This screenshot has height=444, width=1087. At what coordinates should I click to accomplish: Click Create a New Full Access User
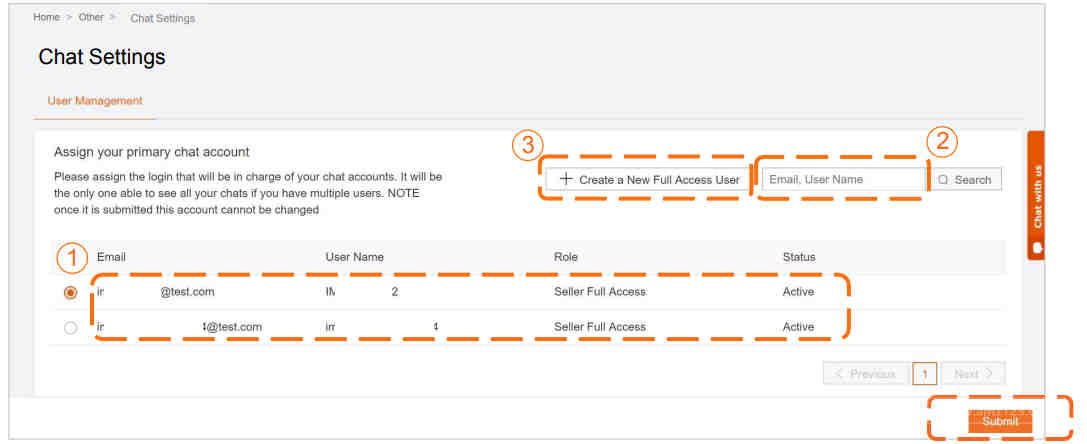point(649,179)
